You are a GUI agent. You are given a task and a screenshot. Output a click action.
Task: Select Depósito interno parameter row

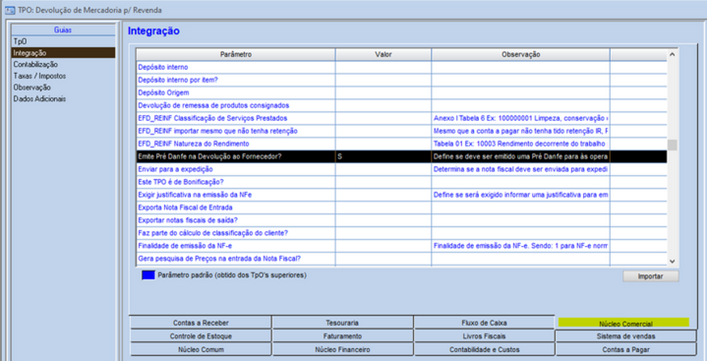(401, 67)
